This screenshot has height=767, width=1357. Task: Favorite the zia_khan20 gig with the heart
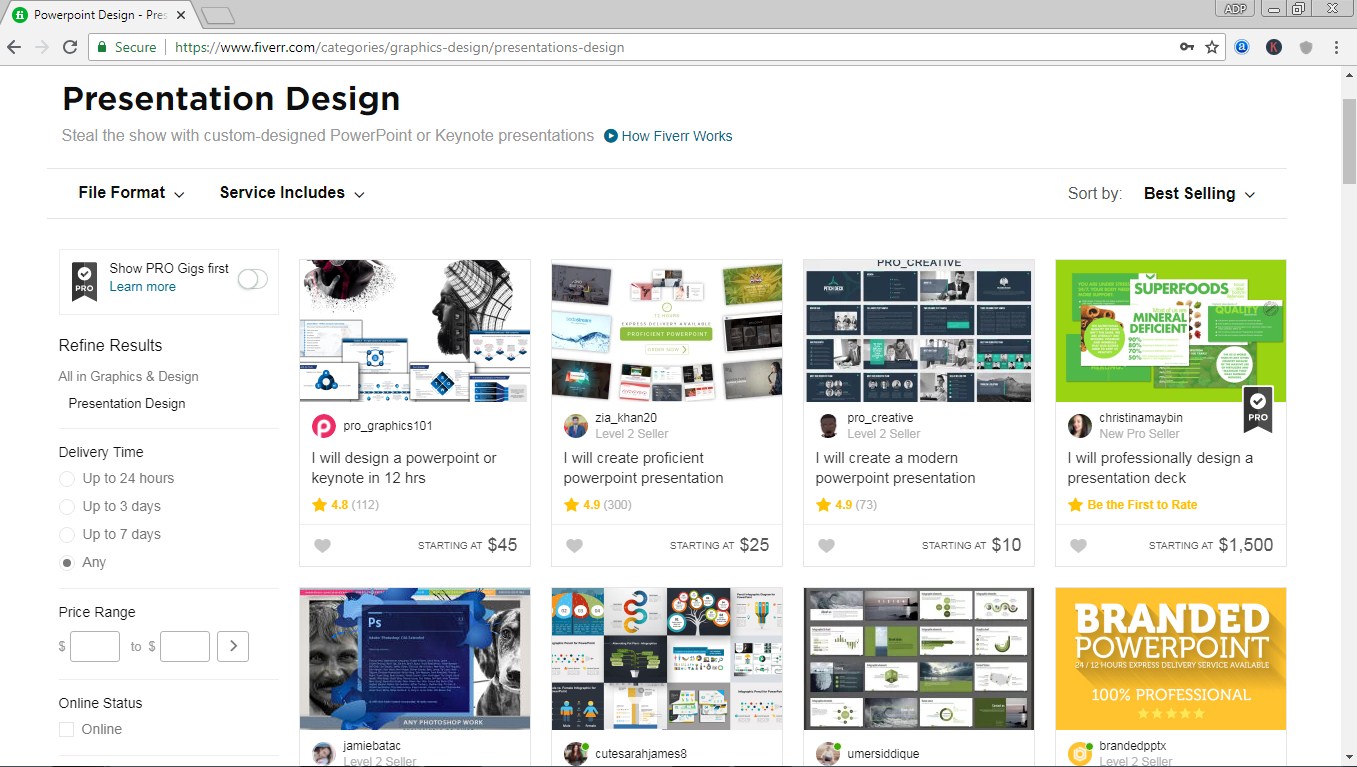(574, 546)
